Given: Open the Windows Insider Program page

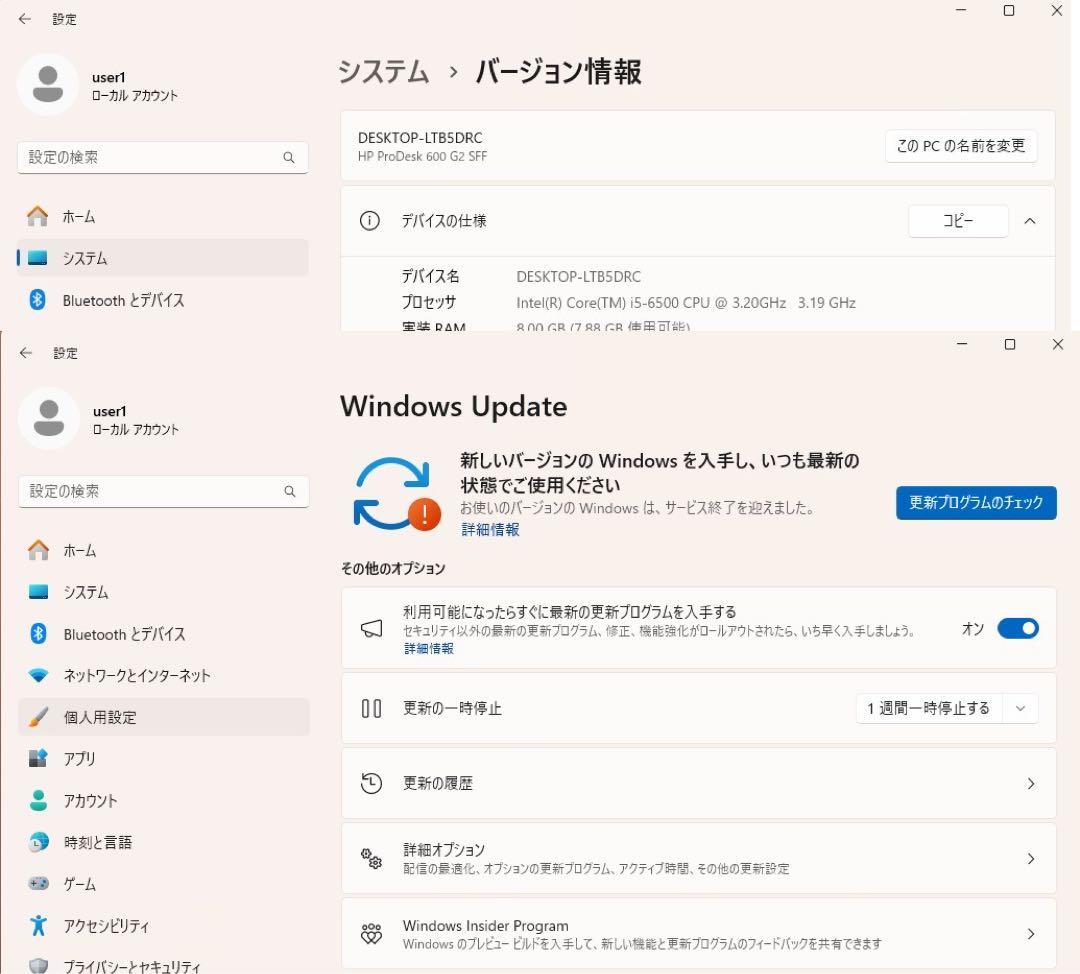Looking at the screenshot, I should click(1030, 933).
